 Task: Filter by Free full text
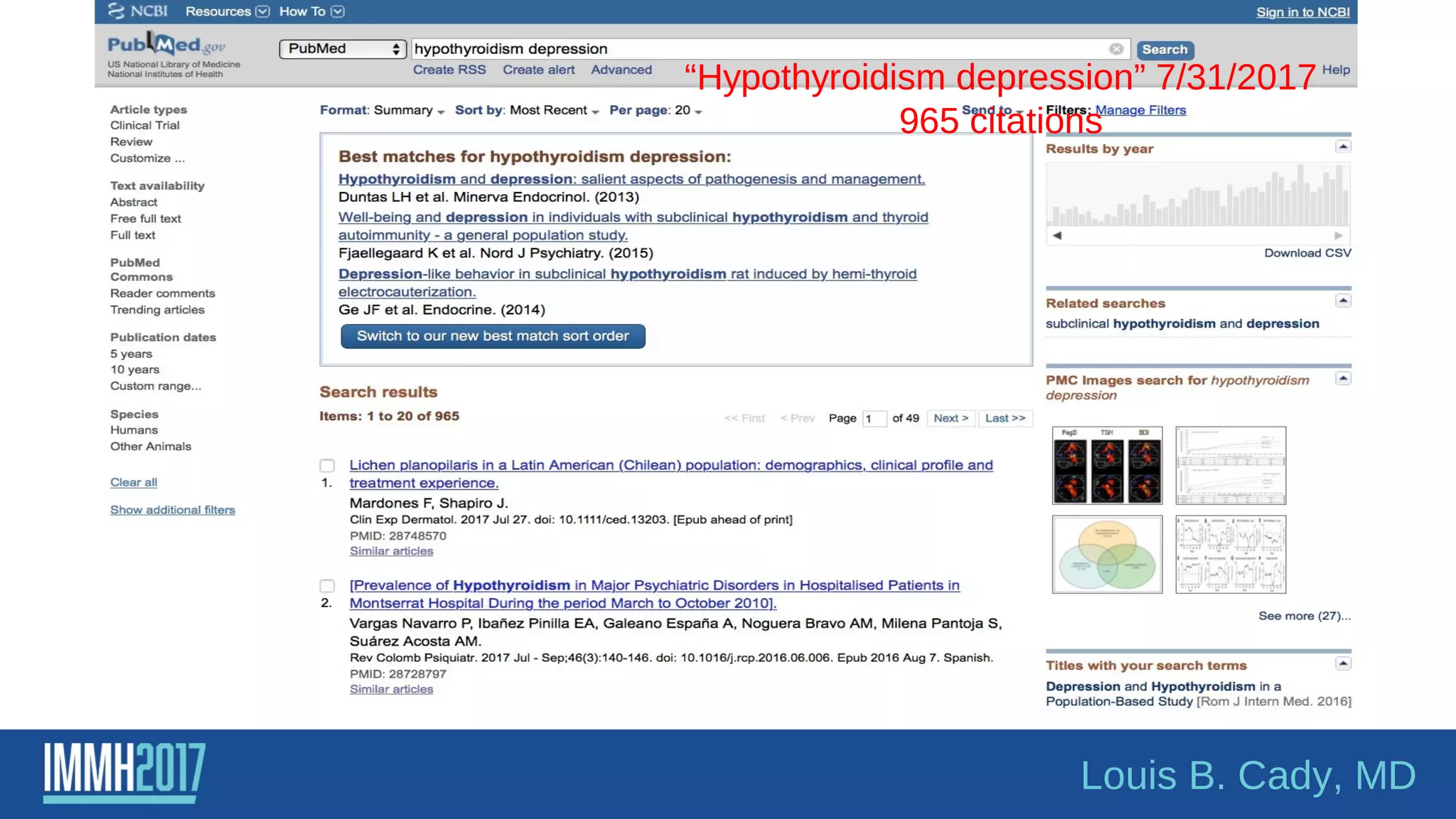pyautogui.click(x=145, y=218)
